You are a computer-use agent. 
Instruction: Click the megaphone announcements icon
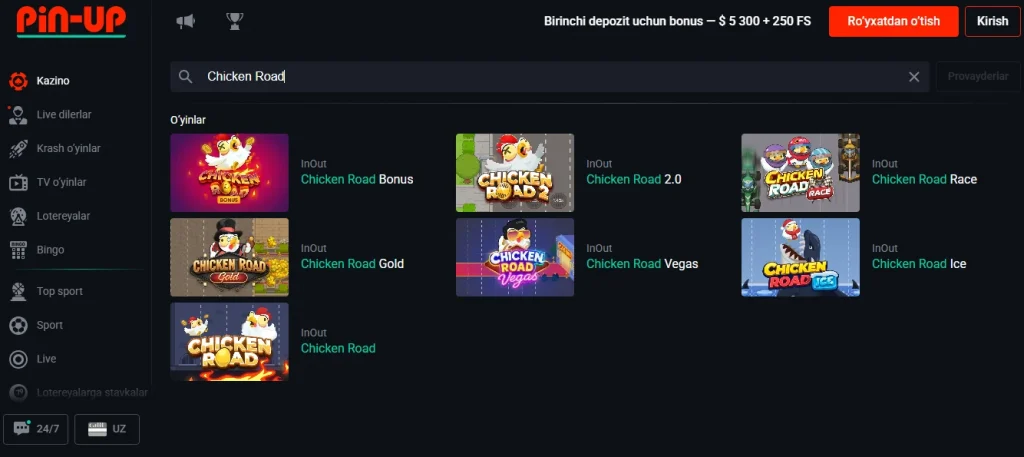(185, 22)
